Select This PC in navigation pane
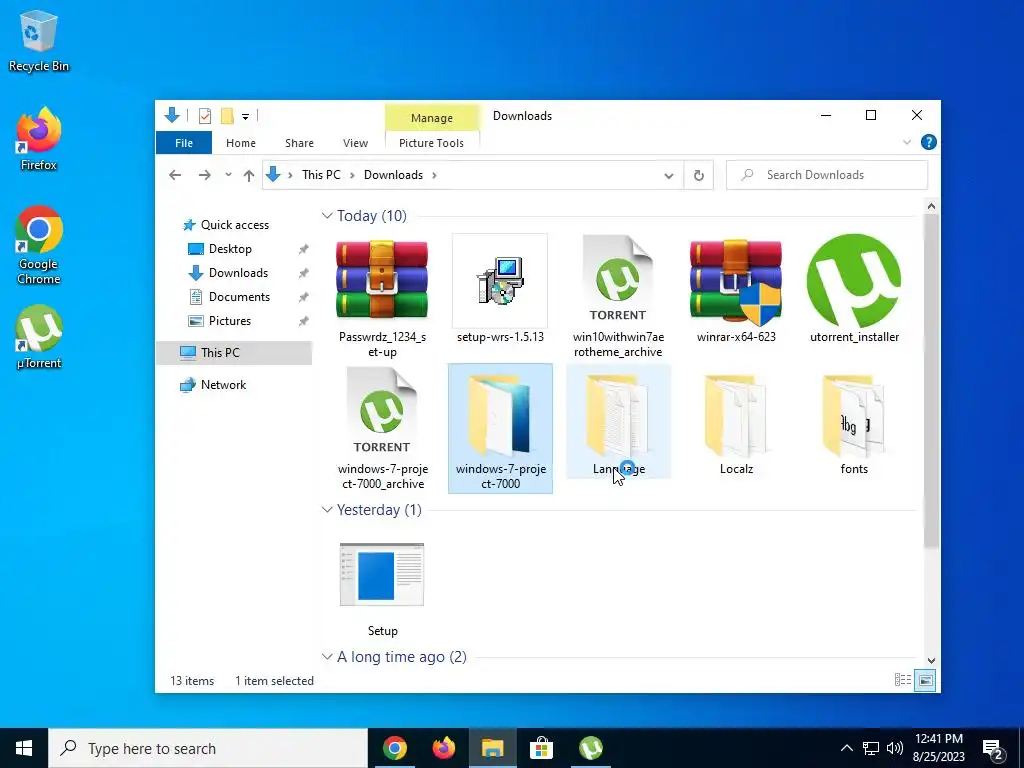Viewport: 1024px width, 768px height. [x=234, y=353]
